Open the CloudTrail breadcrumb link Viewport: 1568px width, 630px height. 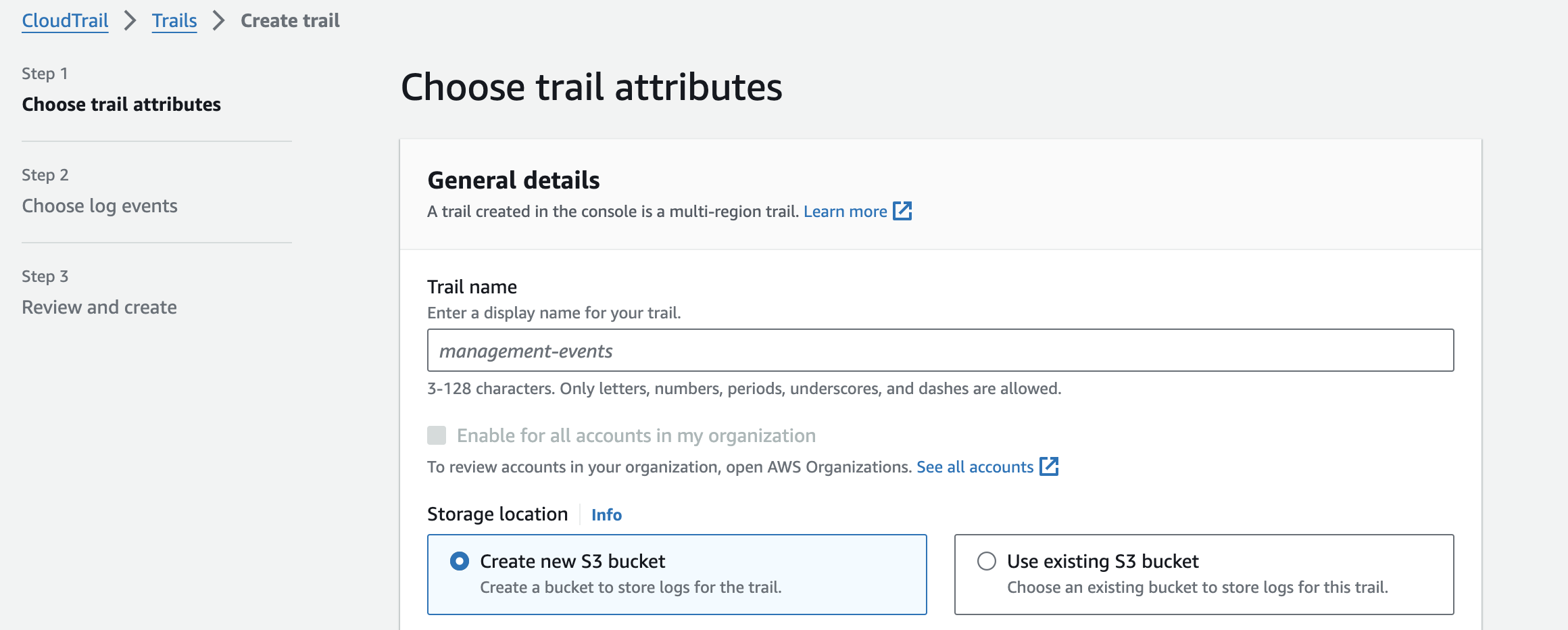click(x=65, y=21)
